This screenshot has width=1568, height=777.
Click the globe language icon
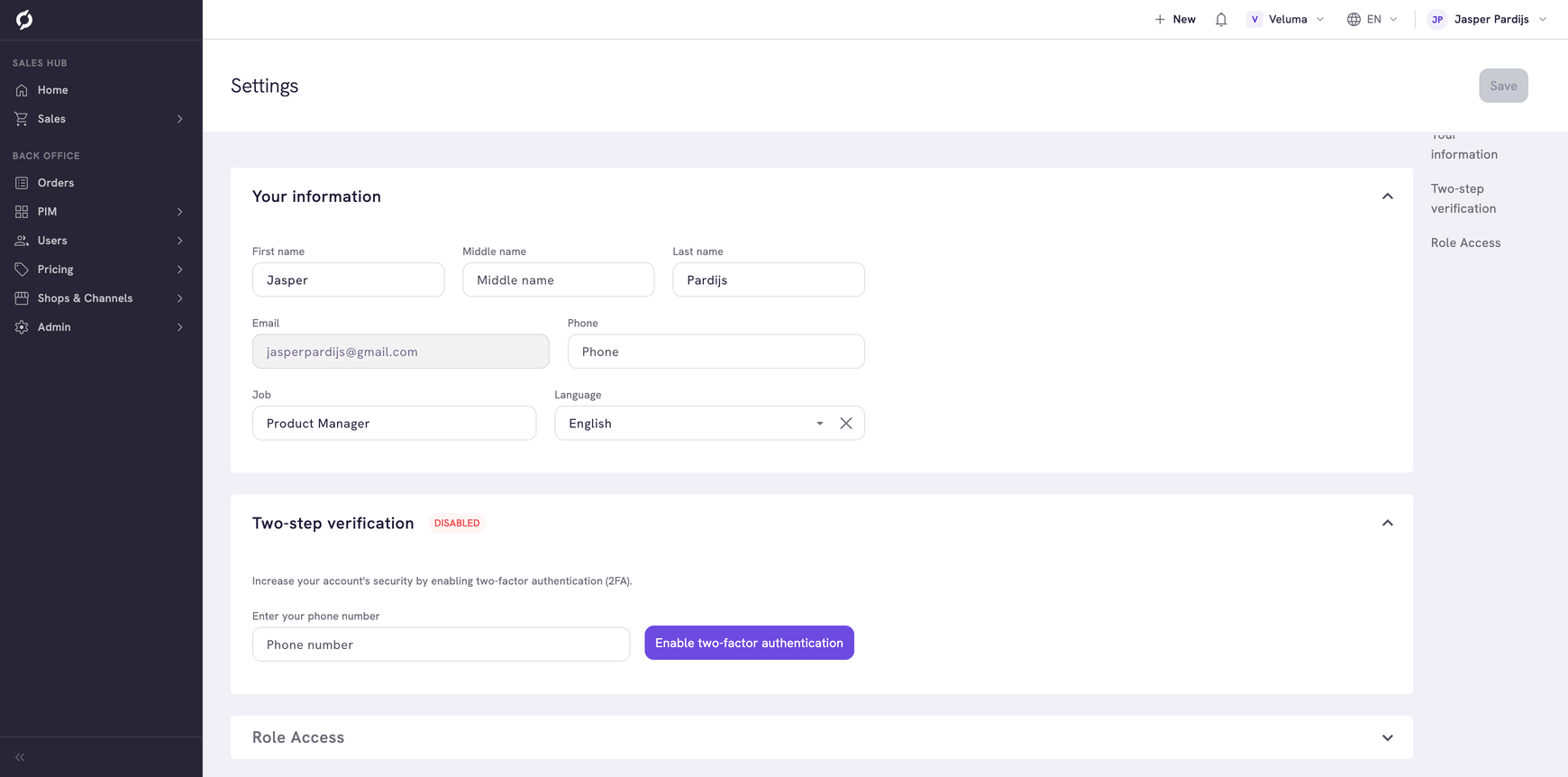[x=1354, y=19]
